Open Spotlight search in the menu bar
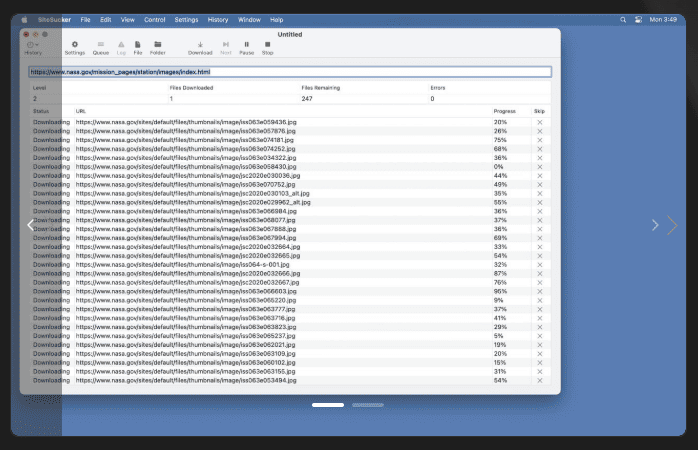Screen dimensions: 698x450 [623, 20]
